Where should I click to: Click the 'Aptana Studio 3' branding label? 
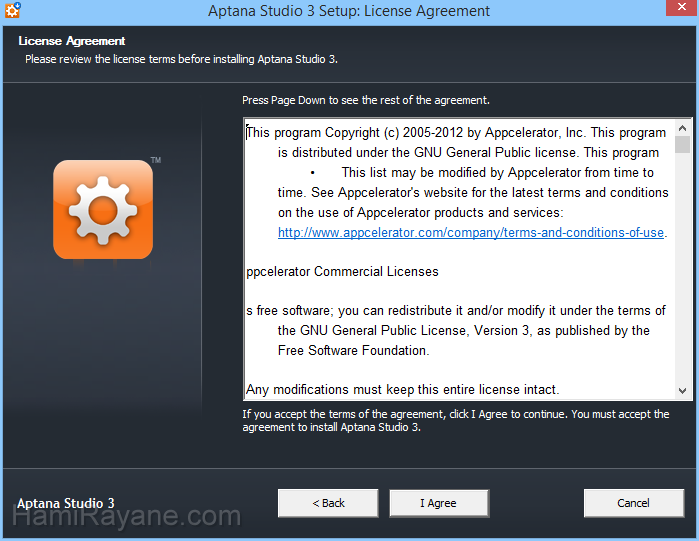66,504
